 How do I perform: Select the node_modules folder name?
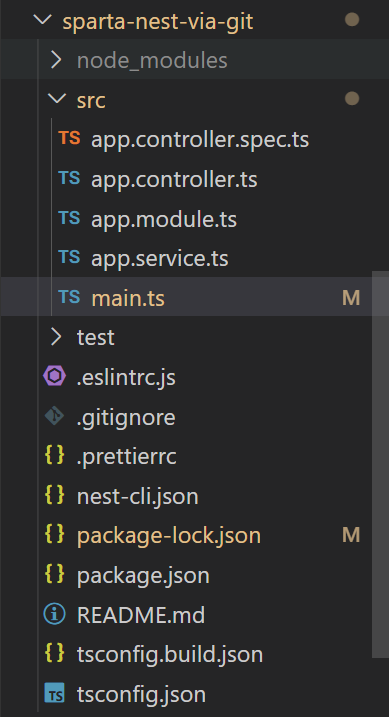pos(152,60)
